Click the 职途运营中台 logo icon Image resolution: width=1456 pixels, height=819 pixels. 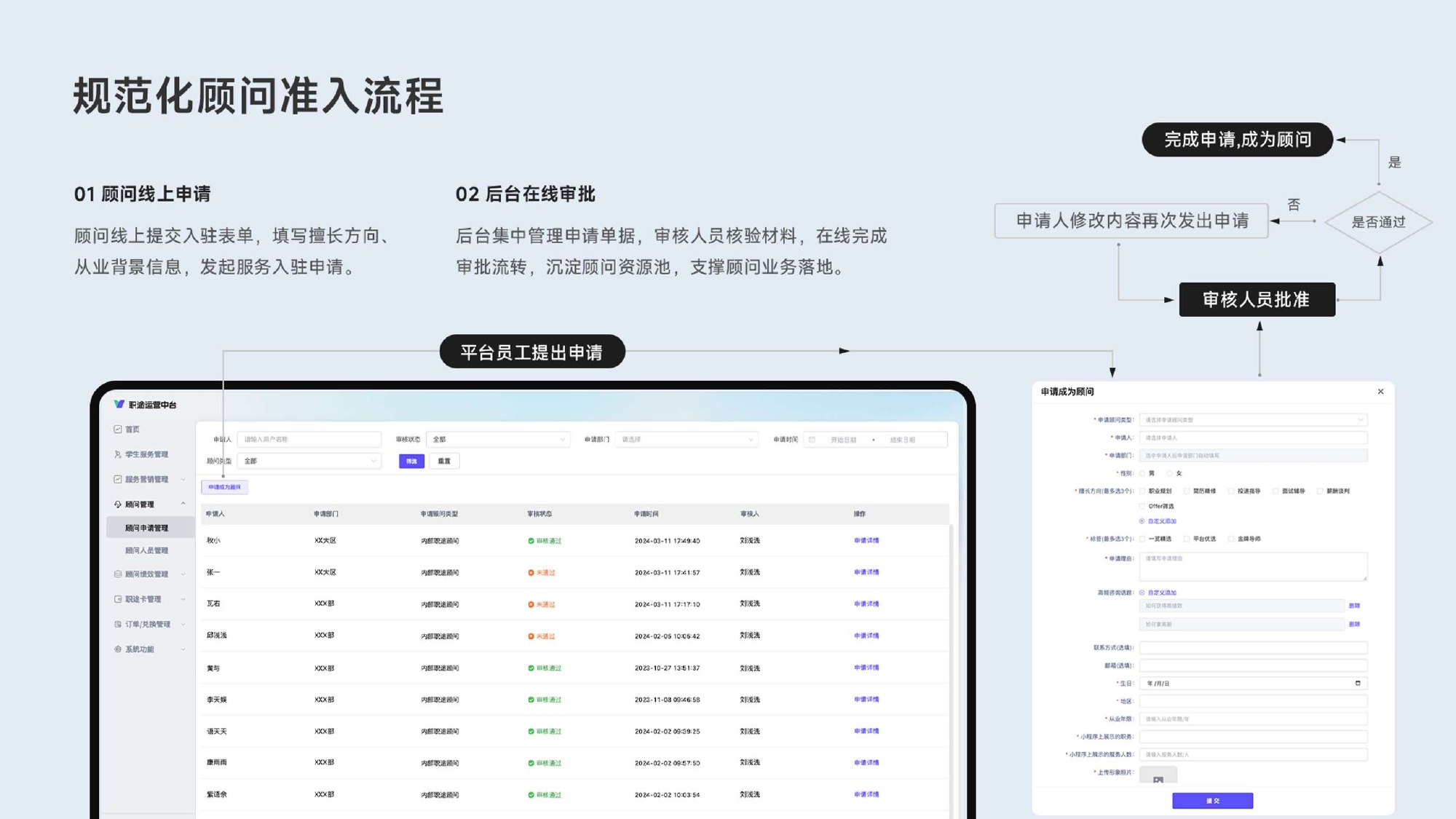[119, 404]
